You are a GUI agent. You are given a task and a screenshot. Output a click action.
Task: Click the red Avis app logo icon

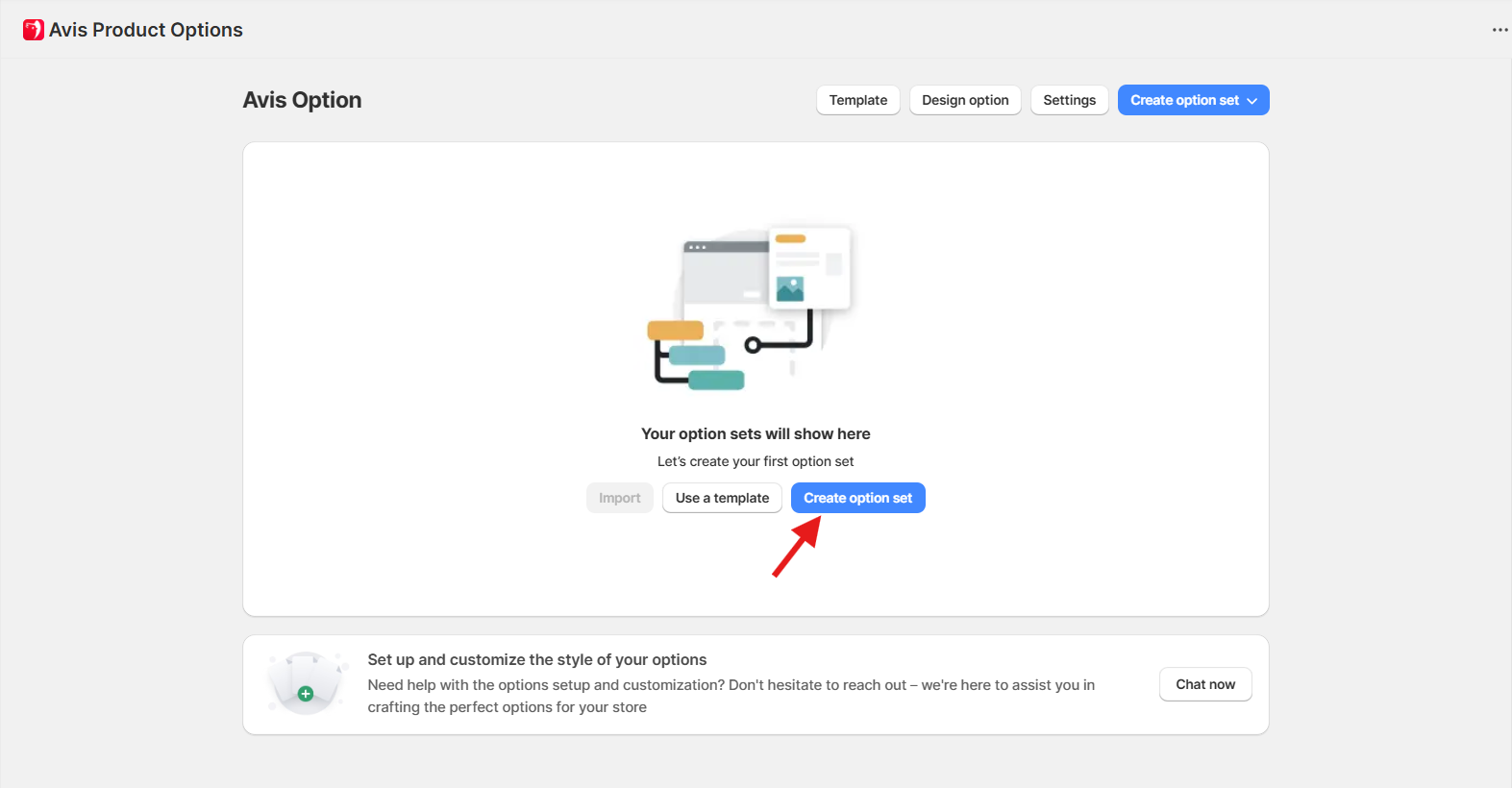(x=34, y=30)
